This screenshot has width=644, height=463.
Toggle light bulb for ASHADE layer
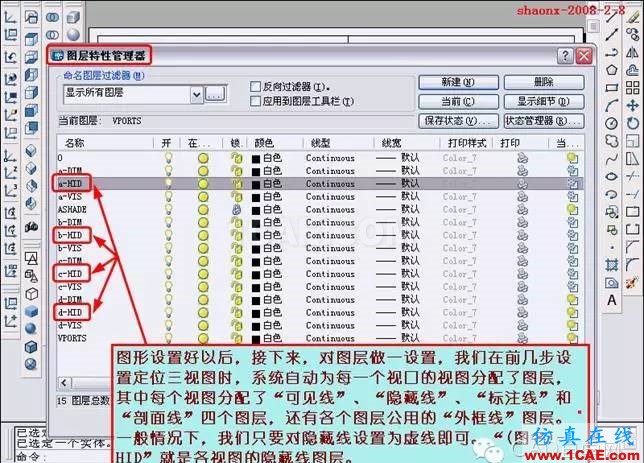pyautogui.click(x=168, y=209)
